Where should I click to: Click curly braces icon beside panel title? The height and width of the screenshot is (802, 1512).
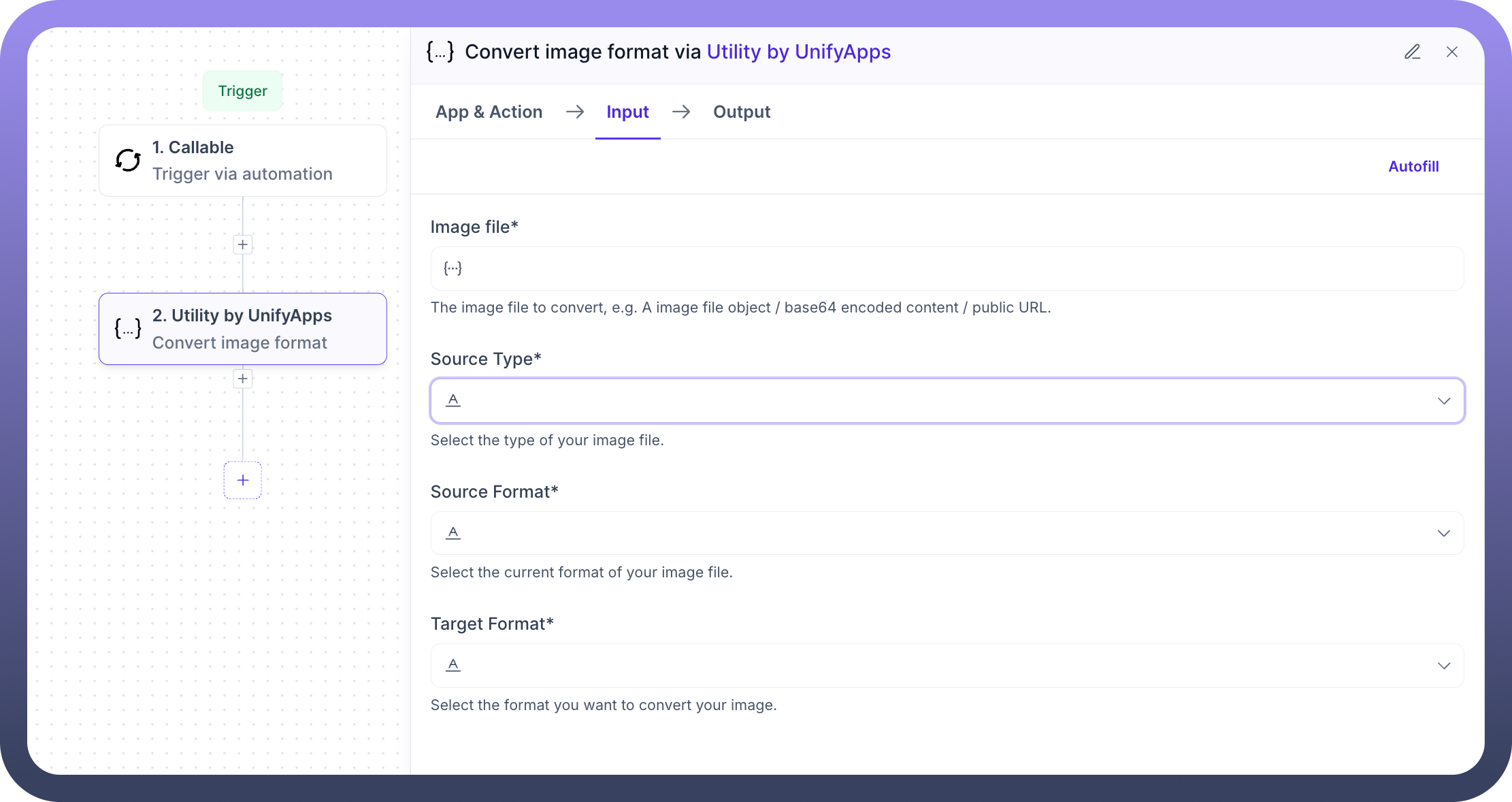[440, 52]
